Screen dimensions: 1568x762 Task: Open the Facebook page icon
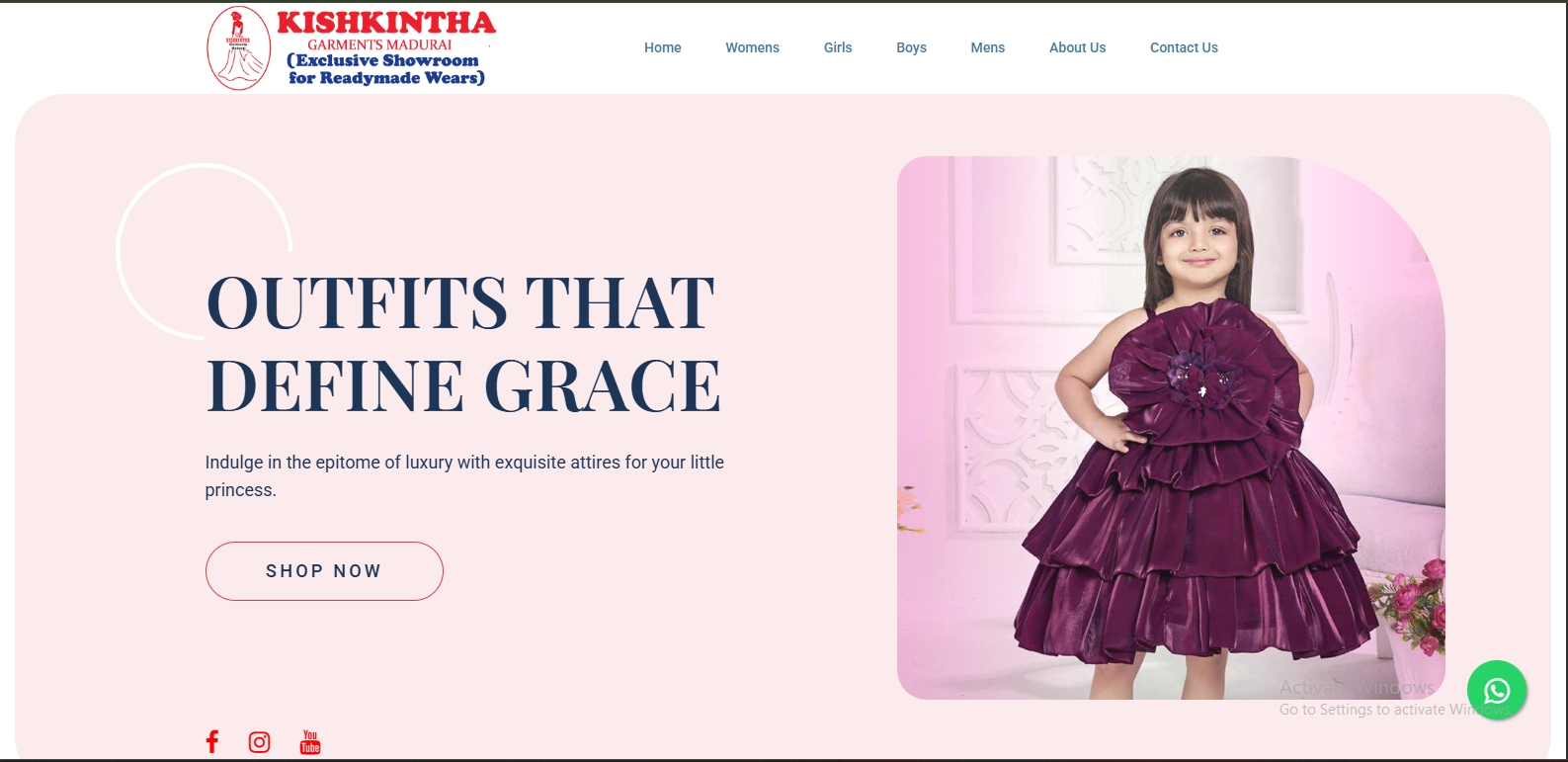pyautogui.click(x=211, y=741)
